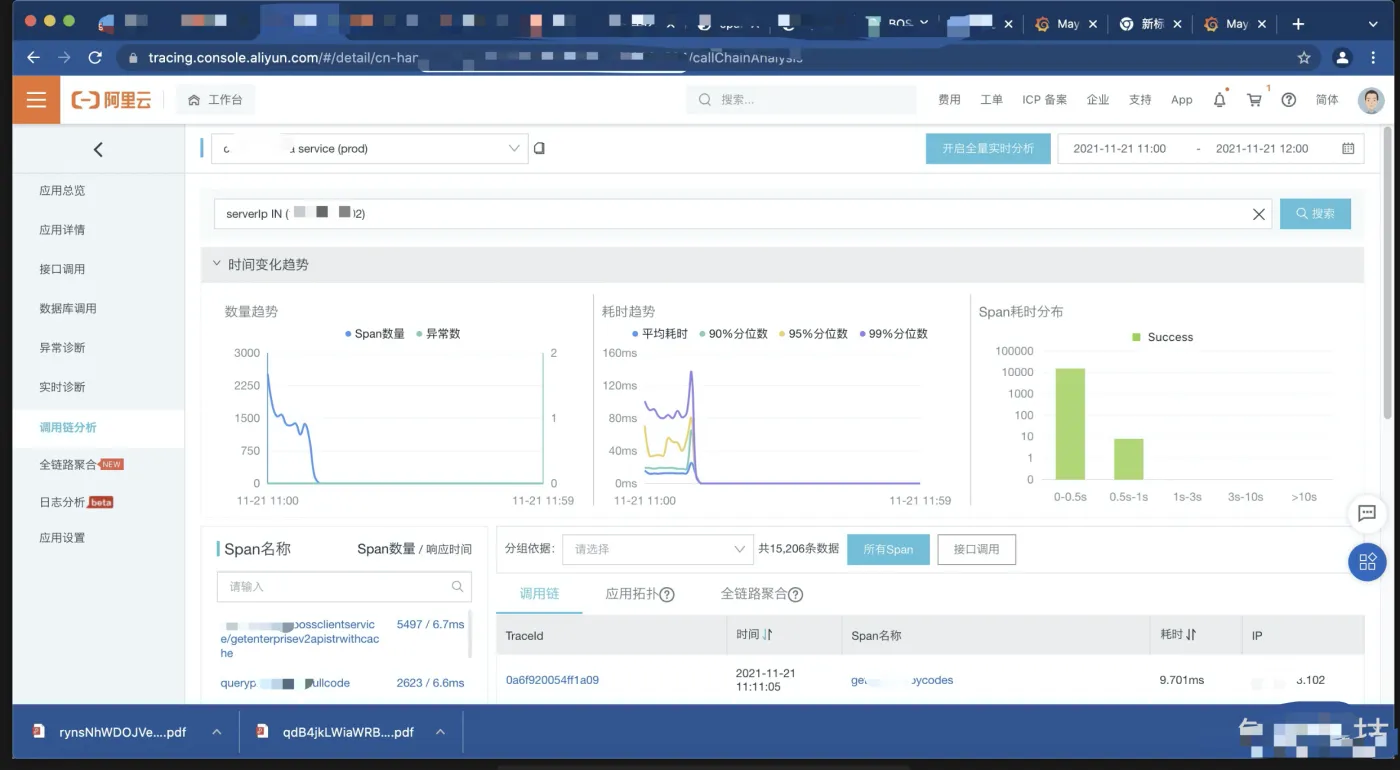Click 开启全量实时分析 button

tap(988, 148)
